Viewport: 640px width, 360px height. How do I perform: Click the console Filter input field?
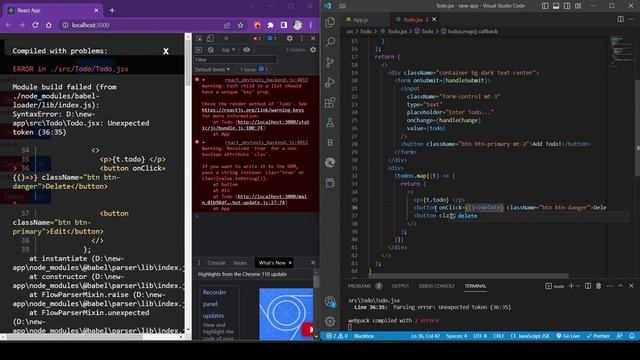coord(236,60)
